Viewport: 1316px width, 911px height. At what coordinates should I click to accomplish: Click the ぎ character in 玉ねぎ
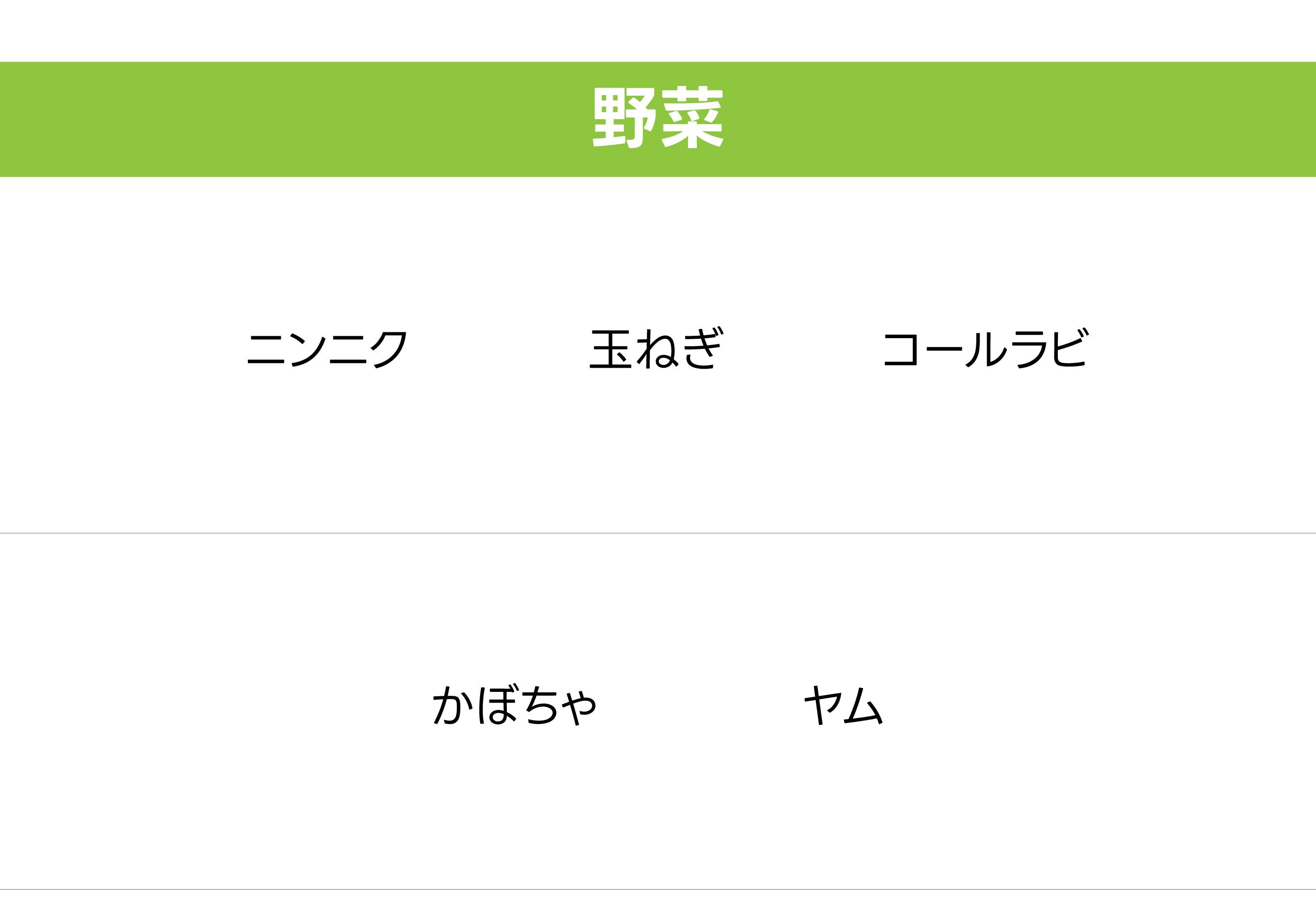point(703,349)
